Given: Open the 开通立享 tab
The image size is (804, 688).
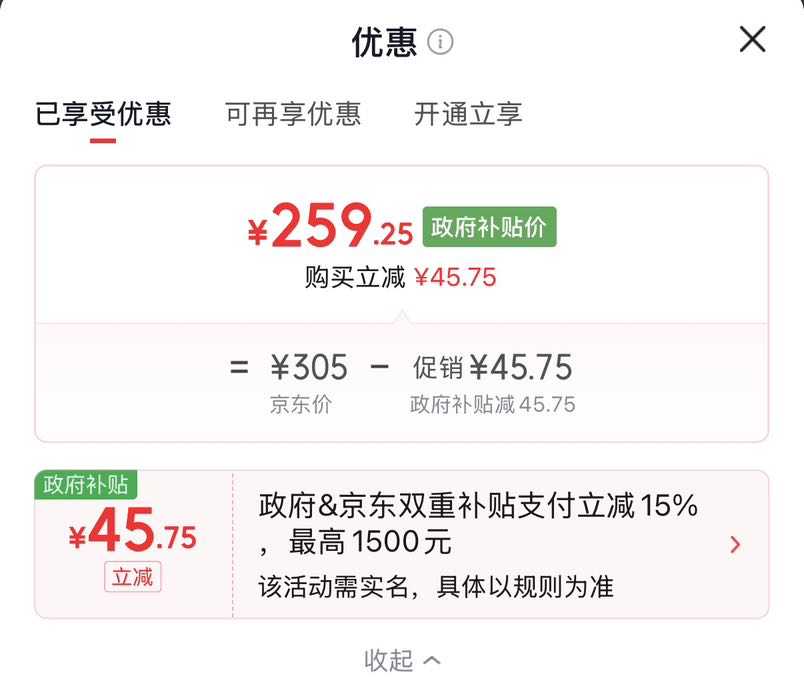Looking at the screenshot, I should (468, 114).
